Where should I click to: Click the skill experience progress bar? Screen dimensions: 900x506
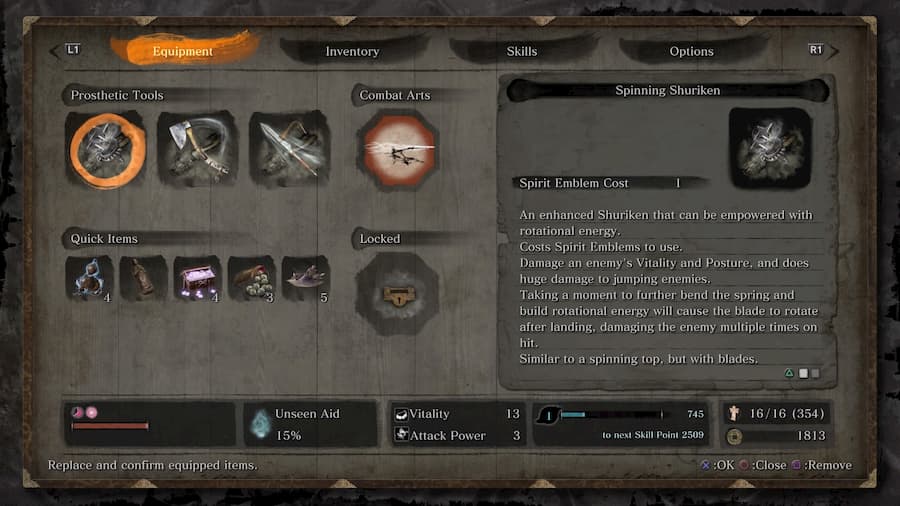pos(612,414)
